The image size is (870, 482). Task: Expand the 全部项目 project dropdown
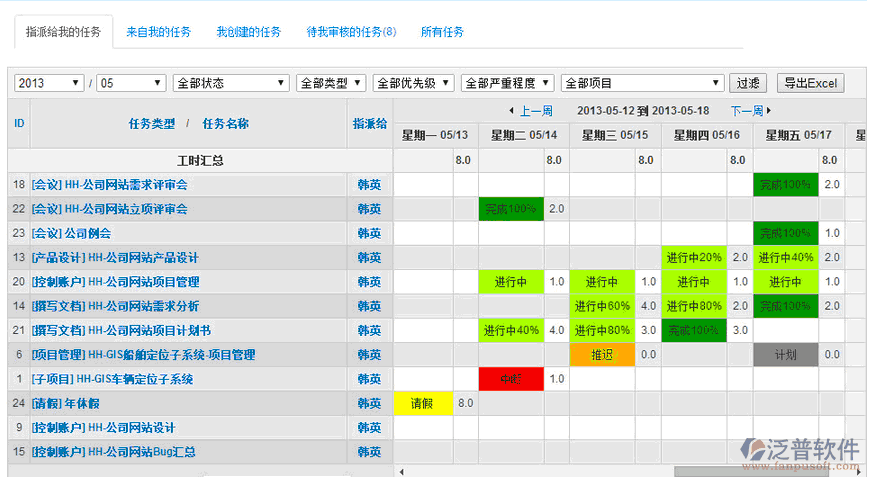click(x=642, y=83)
